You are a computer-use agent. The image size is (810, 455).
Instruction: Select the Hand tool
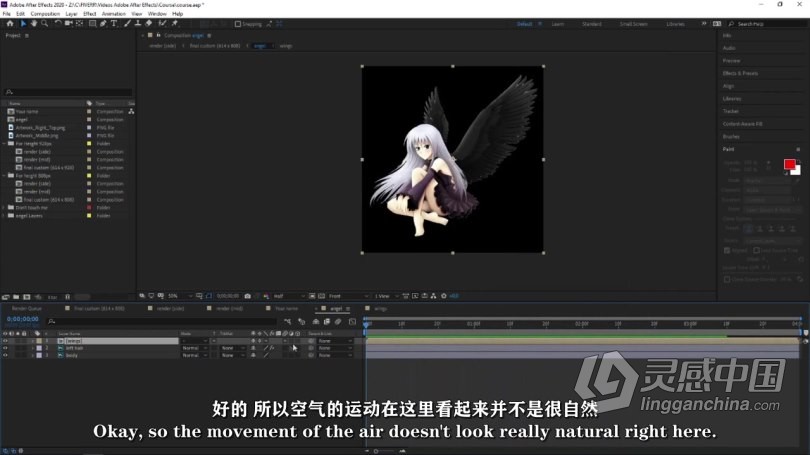pos(34,24)
